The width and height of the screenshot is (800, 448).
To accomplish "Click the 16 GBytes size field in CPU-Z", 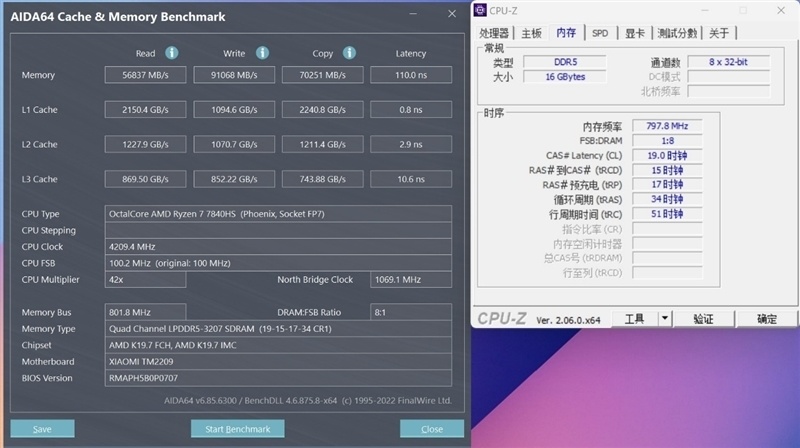I will pos(565,77).
